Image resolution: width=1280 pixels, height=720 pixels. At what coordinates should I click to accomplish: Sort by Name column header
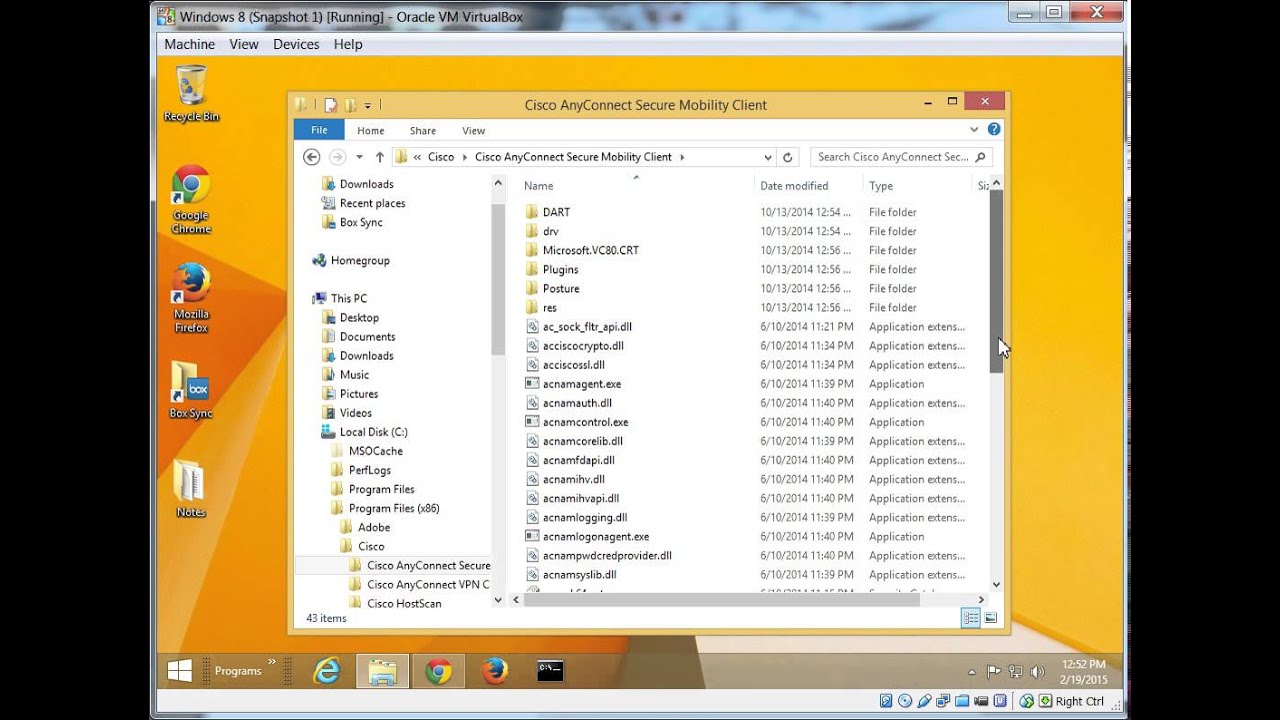click(538, 186)
